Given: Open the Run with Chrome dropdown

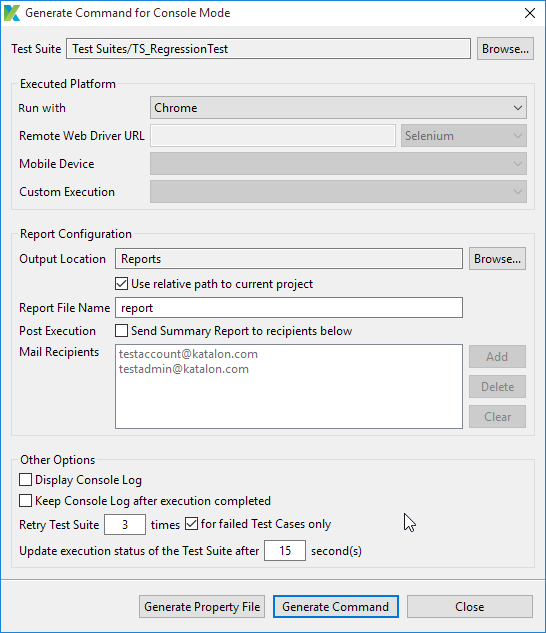Looking at the screenshot, I should [338, 108].
